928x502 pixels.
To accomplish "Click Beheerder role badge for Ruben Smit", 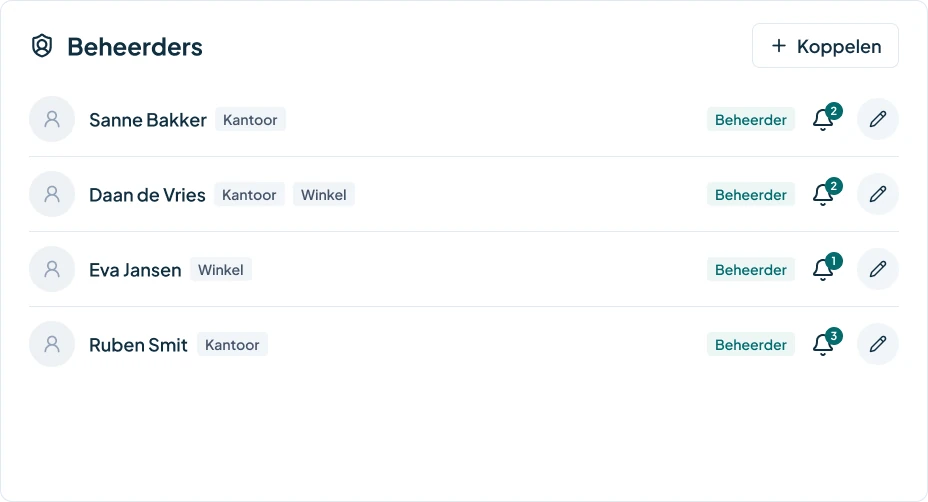I will click(750, 345).
